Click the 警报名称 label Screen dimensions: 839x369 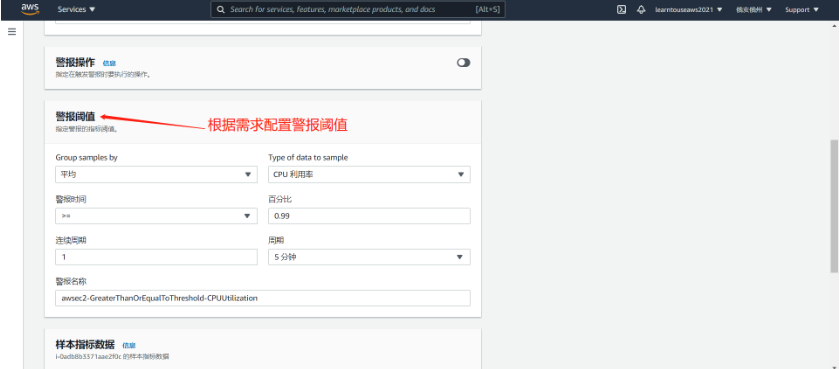[71, 282]
